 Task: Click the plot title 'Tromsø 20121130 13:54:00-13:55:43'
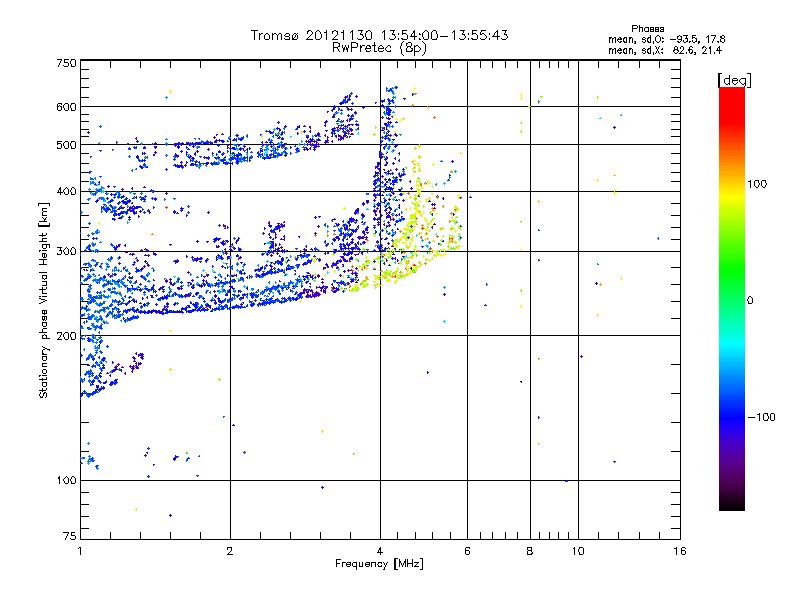[379, 35]
